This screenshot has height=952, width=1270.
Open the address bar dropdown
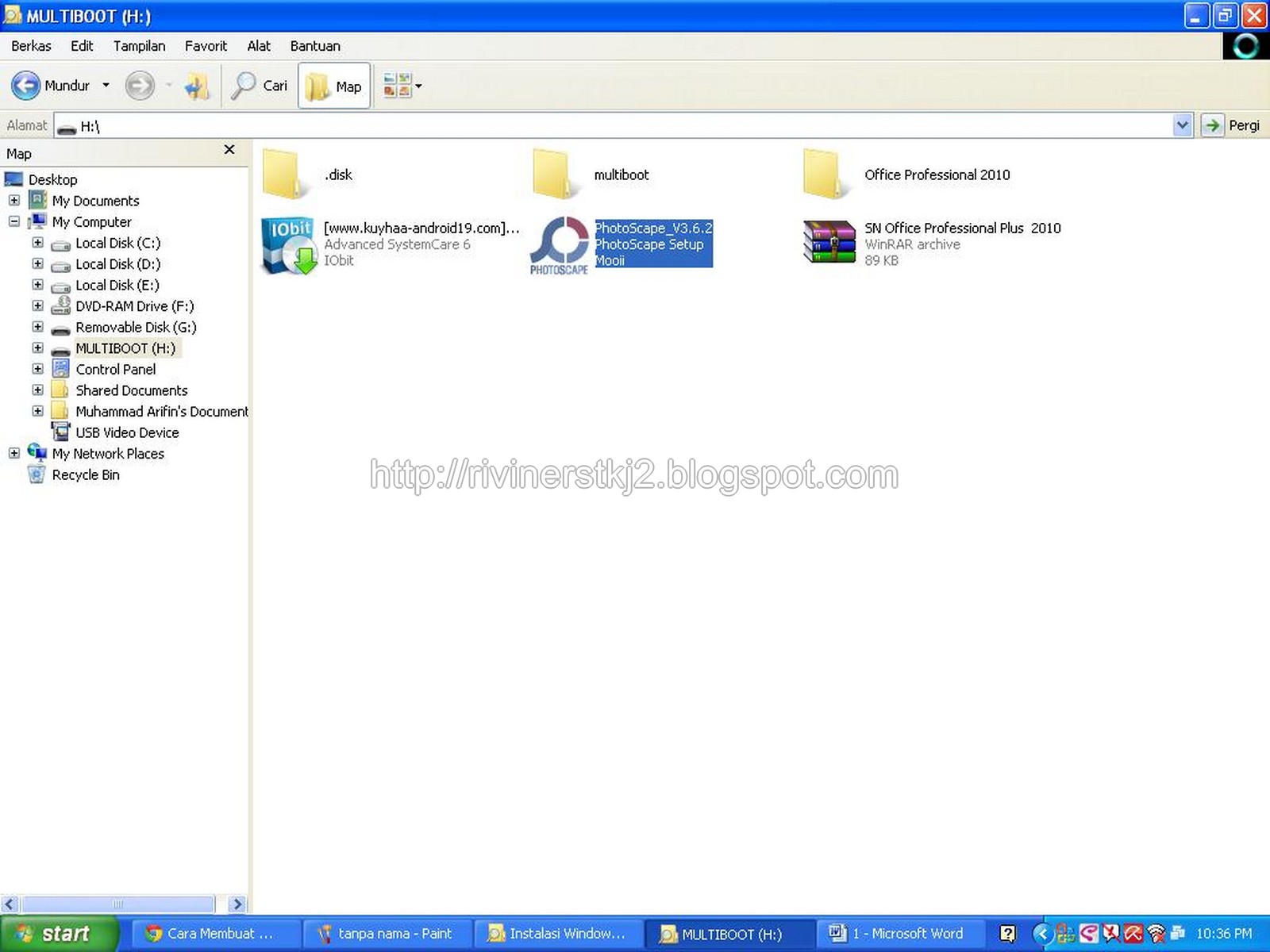1183,125
